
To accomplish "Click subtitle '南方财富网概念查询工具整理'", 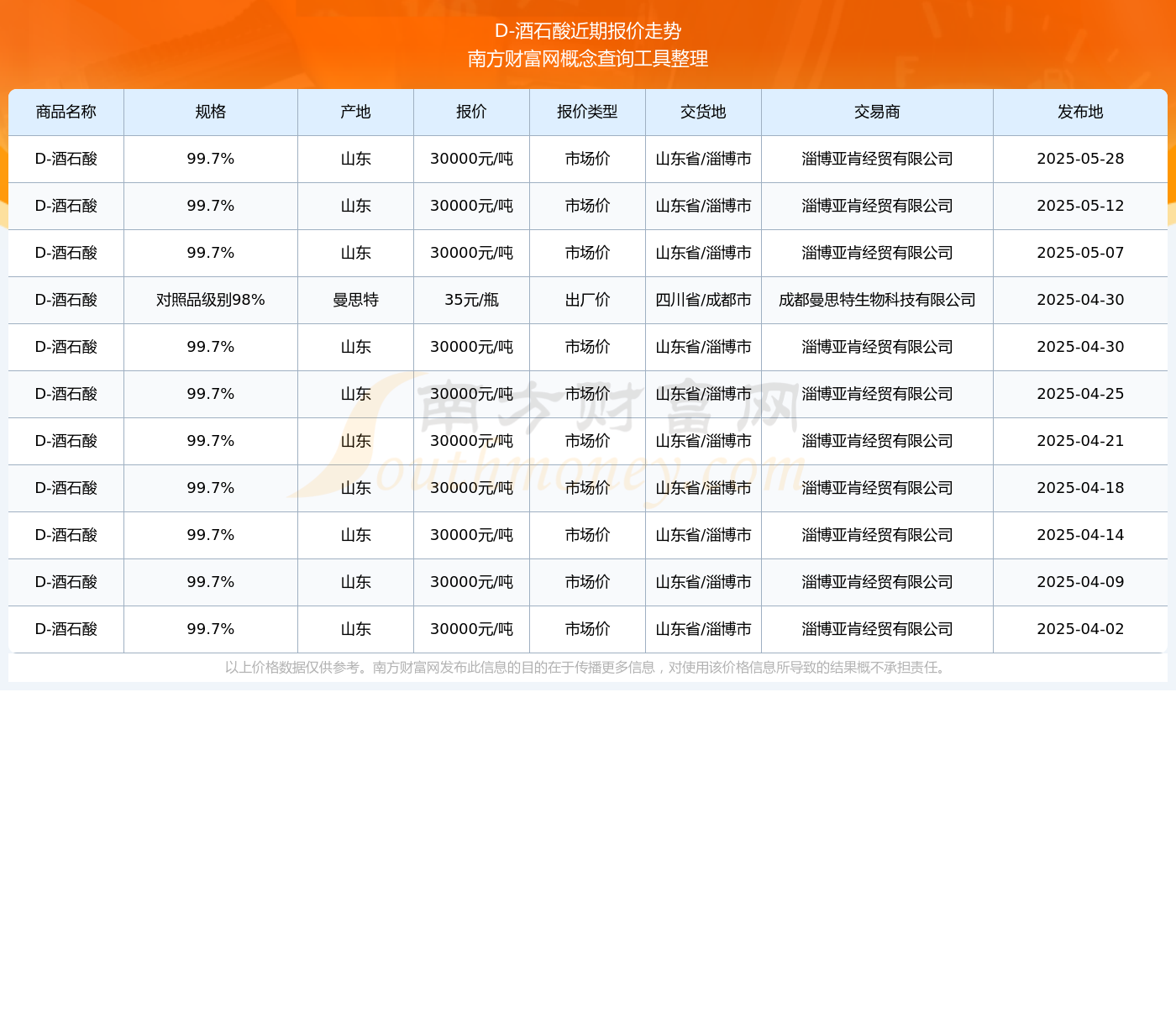I will pyautogui.click(x=588, y=59).
